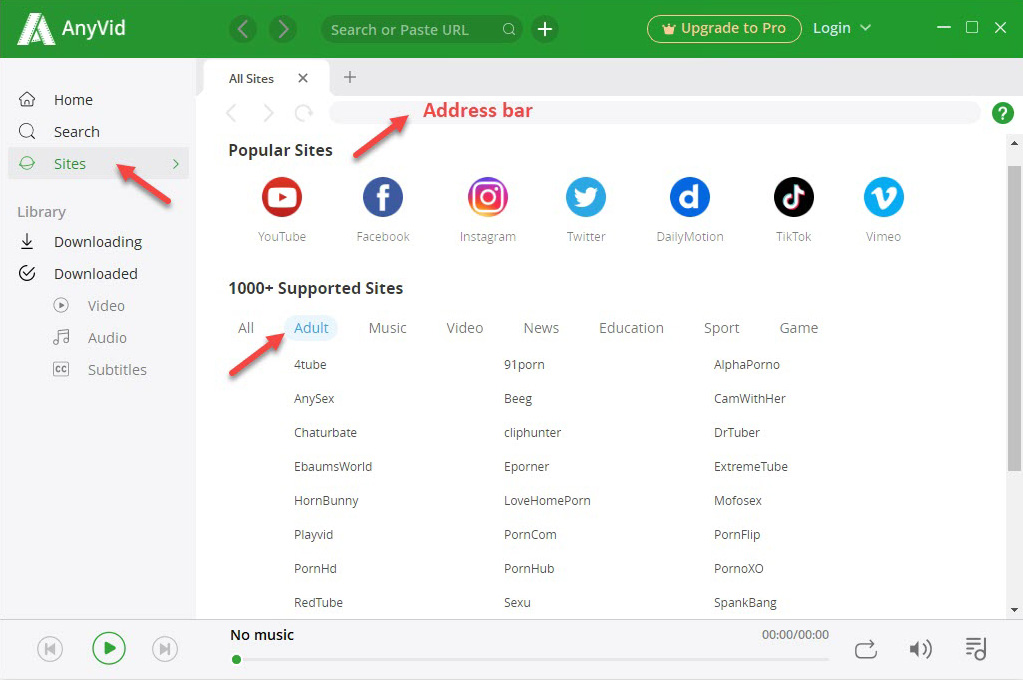Play the previous track
Image resolution: width=1023 pixels, height=680 pixels.
[x=50, y=649]
